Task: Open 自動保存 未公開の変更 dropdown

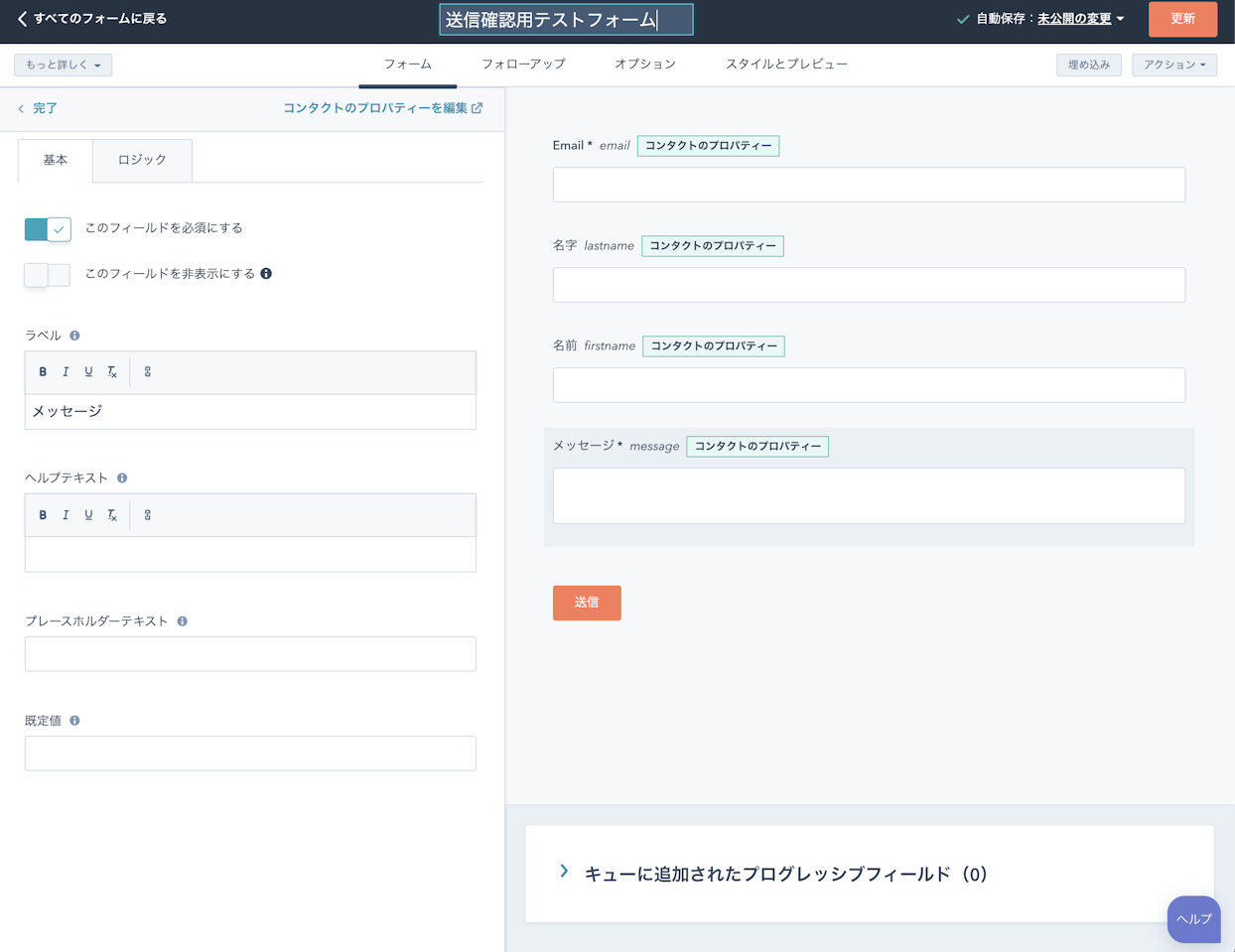Action: [x=1080, y=19]
